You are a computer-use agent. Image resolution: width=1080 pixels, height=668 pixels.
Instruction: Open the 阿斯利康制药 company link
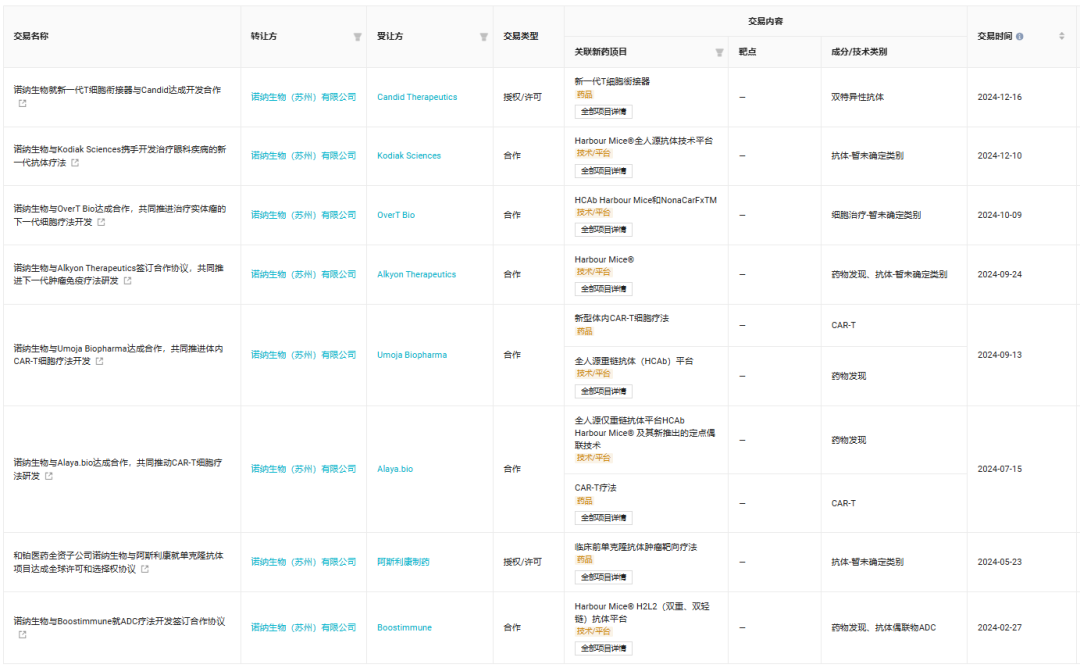tap(403, 562)
